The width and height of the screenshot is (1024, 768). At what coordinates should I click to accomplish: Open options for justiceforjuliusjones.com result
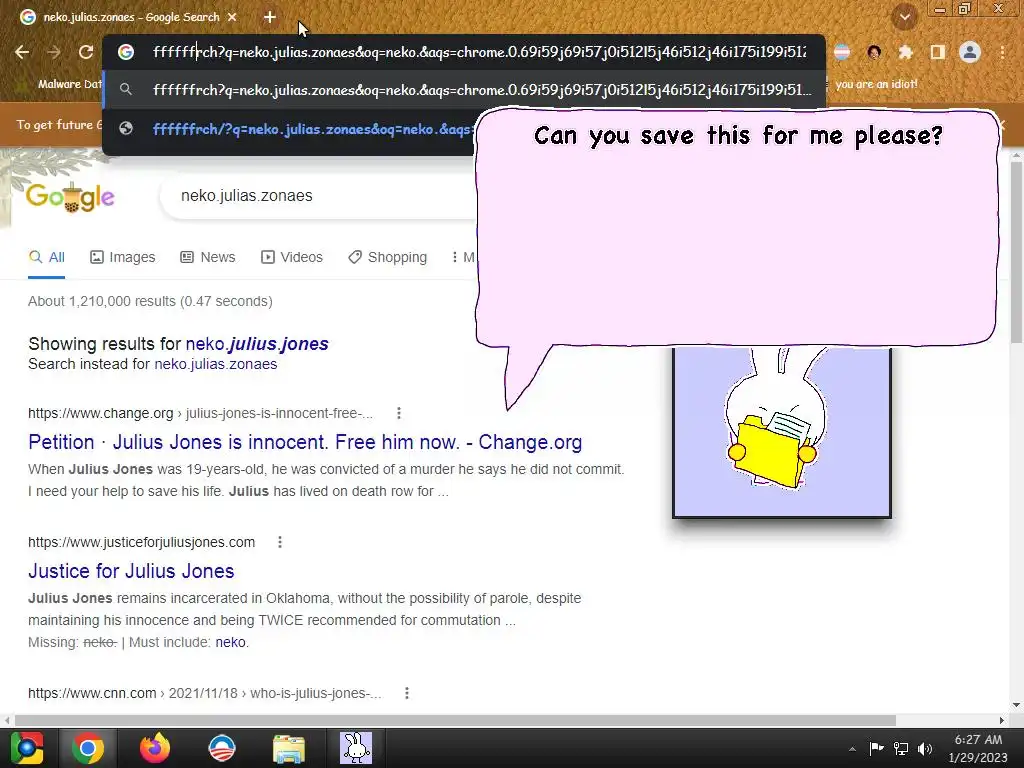point(280,542)
